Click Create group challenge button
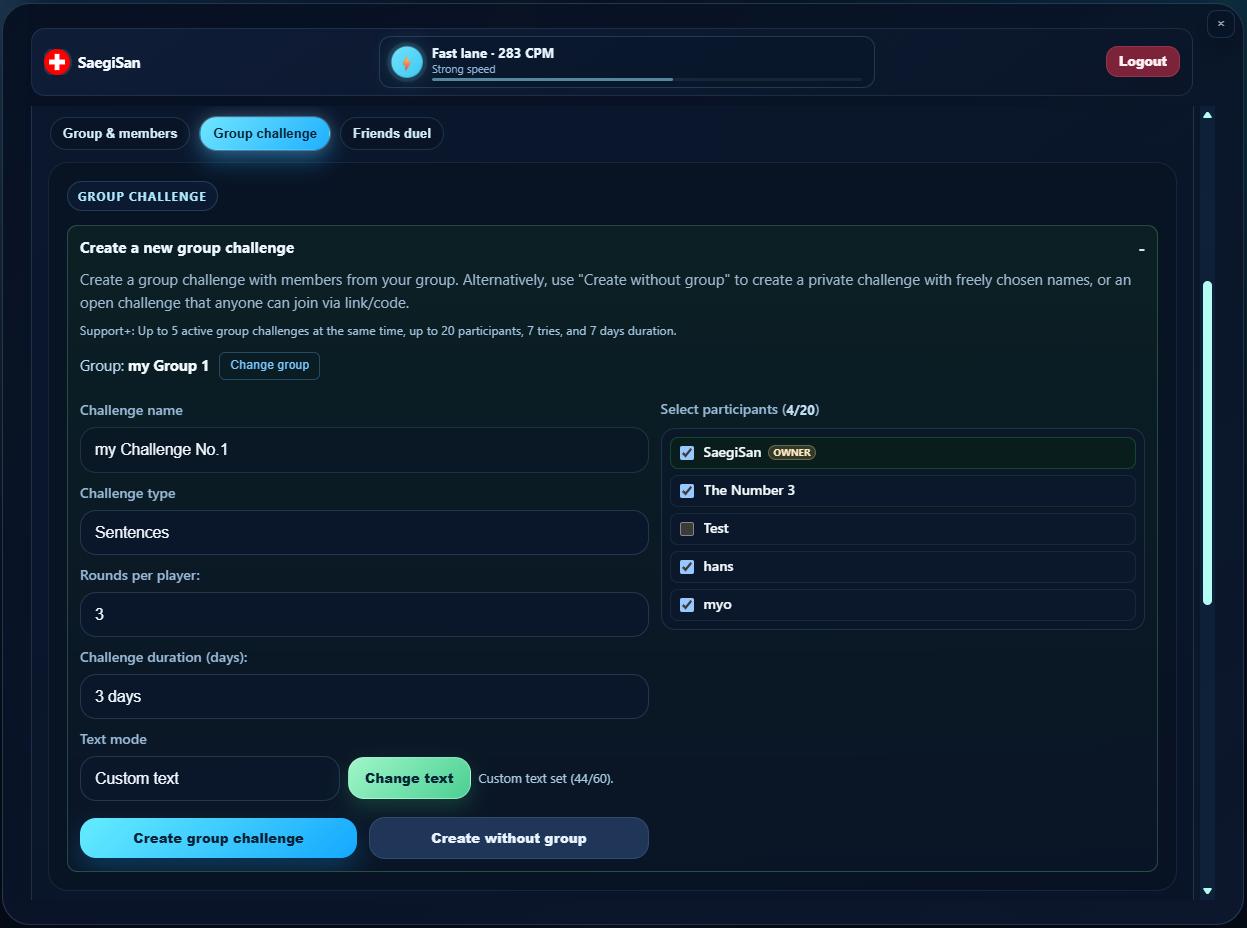1247x928 pixels. (x=218, y=838)
